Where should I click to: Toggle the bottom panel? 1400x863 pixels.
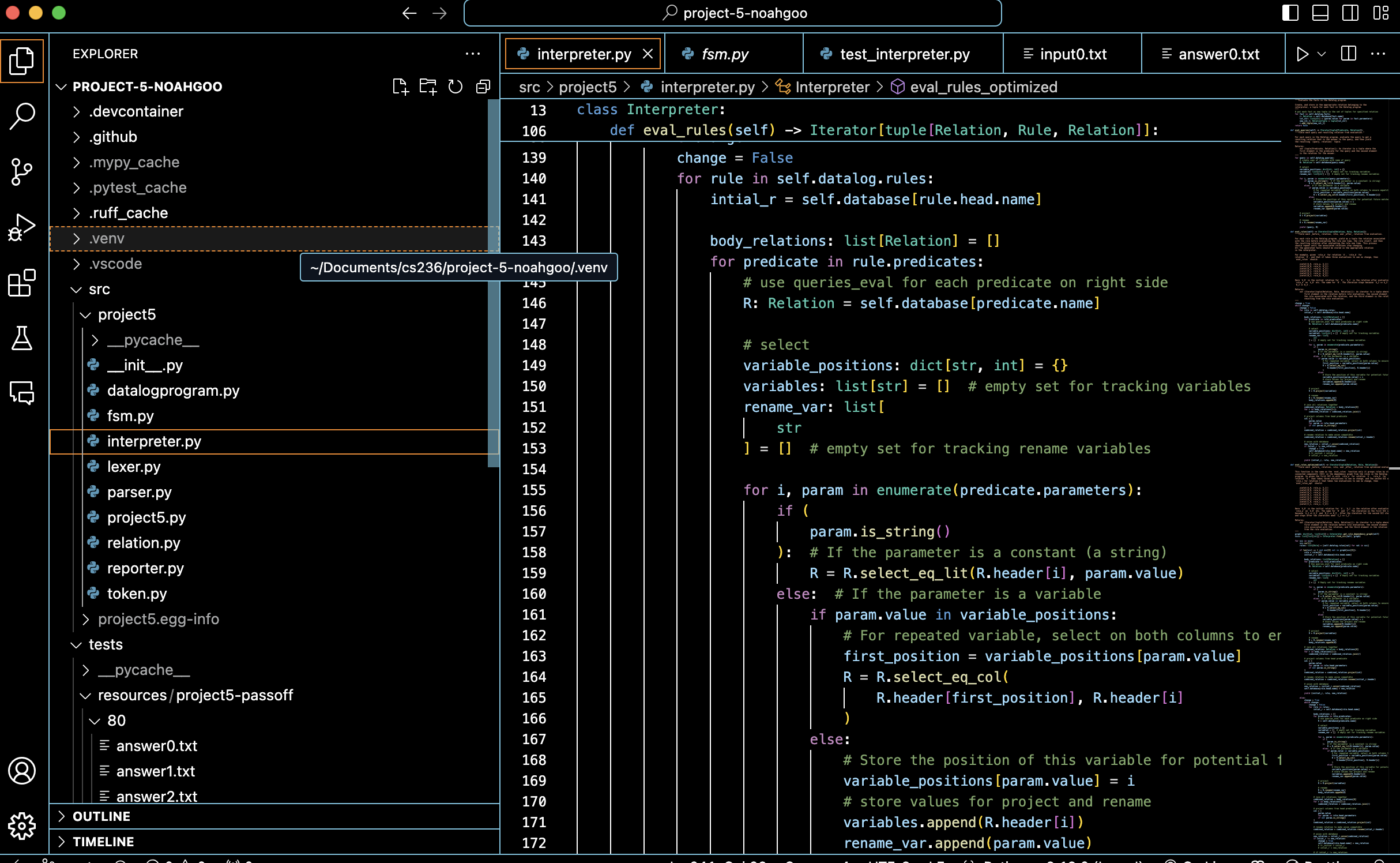tap(1320, 13)
